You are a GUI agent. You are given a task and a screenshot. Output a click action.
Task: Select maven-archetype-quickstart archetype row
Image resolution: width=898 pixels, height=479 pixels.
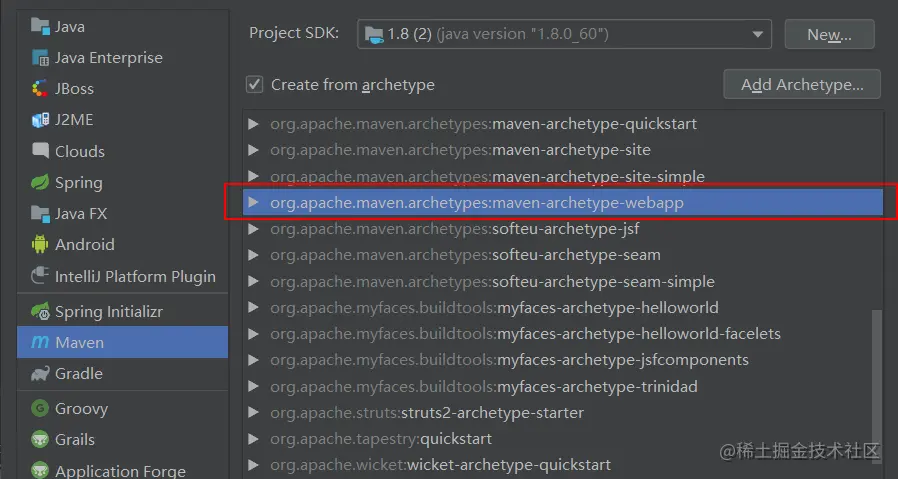click(x=562, y=124)
